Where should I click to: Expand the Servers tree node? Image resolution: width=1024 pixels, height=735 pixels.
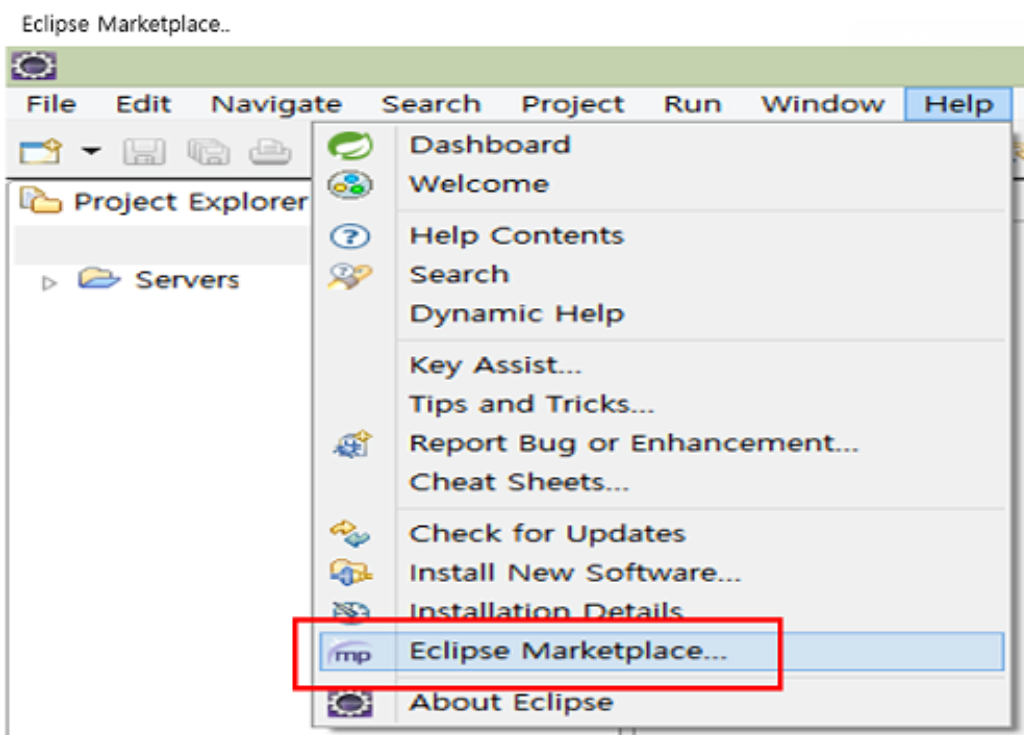click(x=49, y=283)
